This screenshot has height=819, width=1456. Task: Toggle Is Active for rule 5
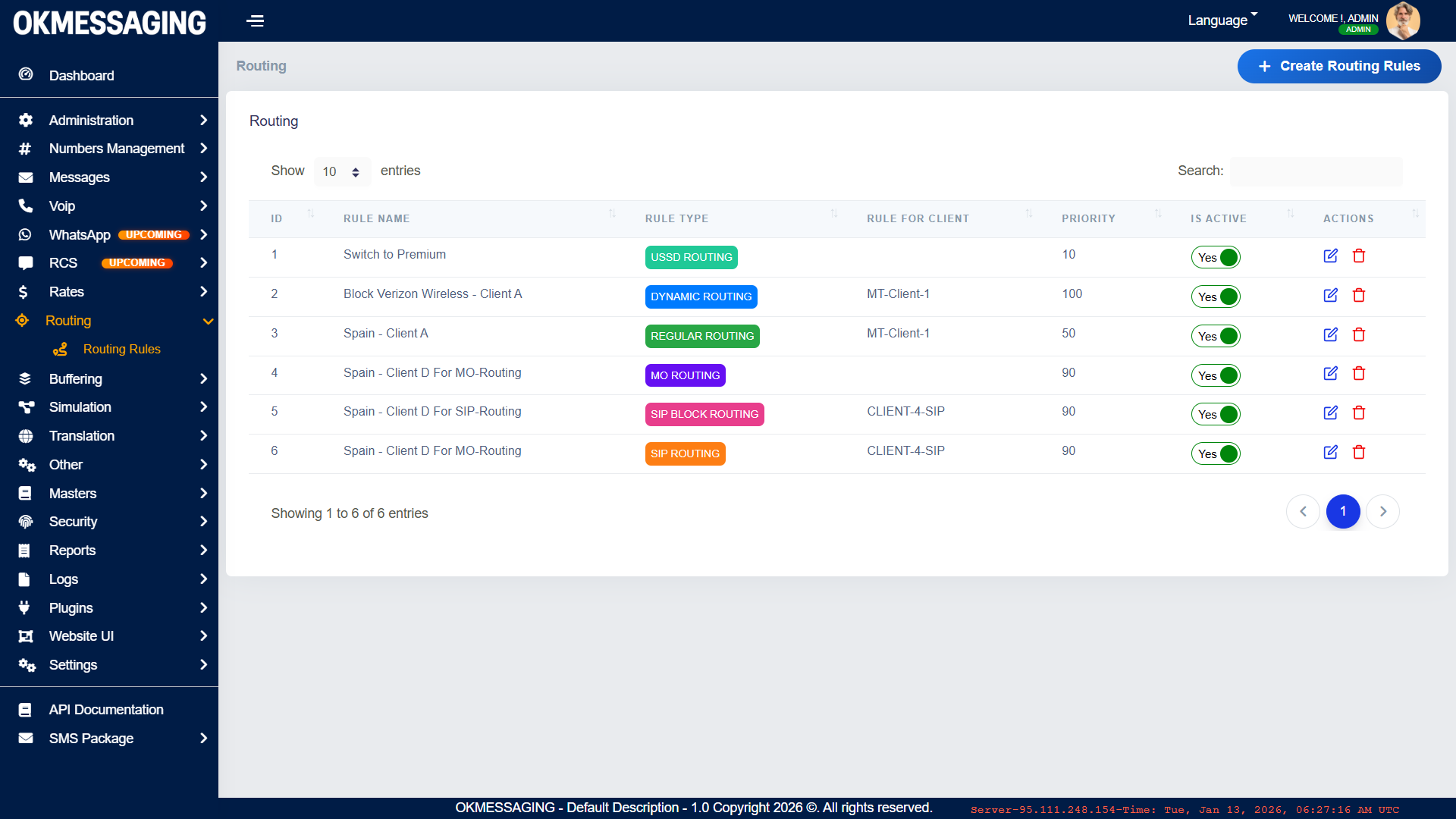tap(1216, 415)
